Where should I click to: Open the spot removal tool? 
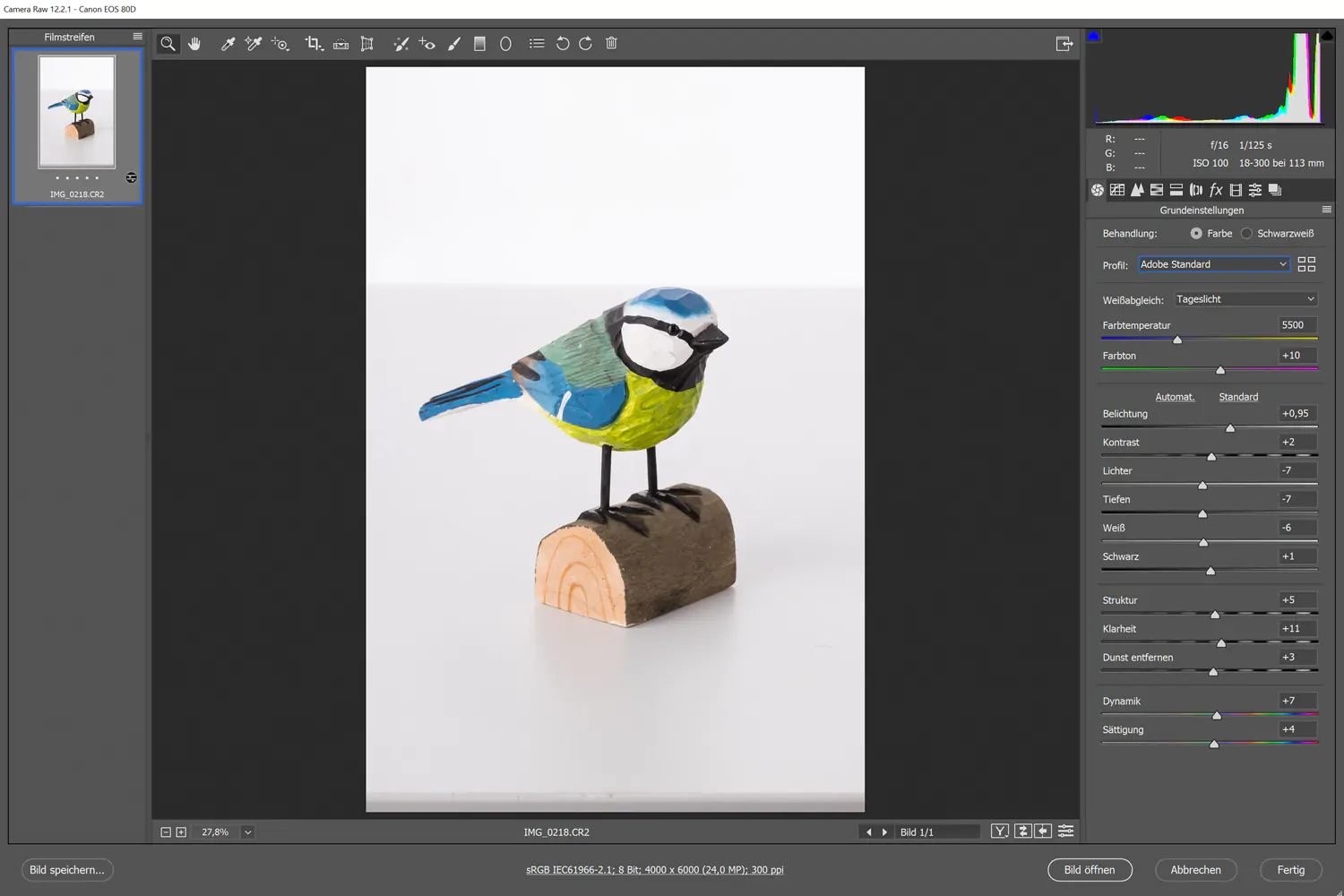click(401, 43)
